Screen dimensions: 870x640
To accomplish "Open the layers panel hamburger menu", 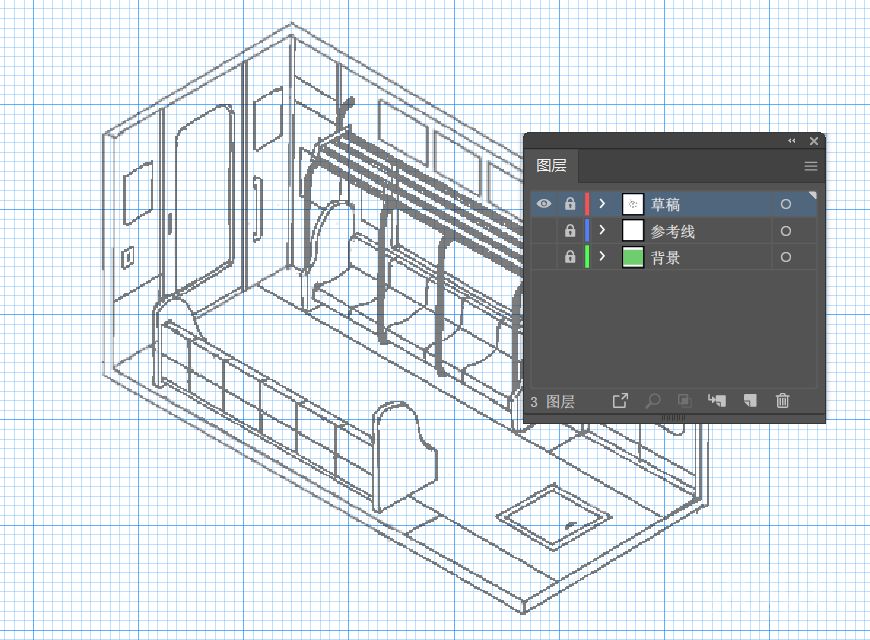I will click(x=811, y=166).
